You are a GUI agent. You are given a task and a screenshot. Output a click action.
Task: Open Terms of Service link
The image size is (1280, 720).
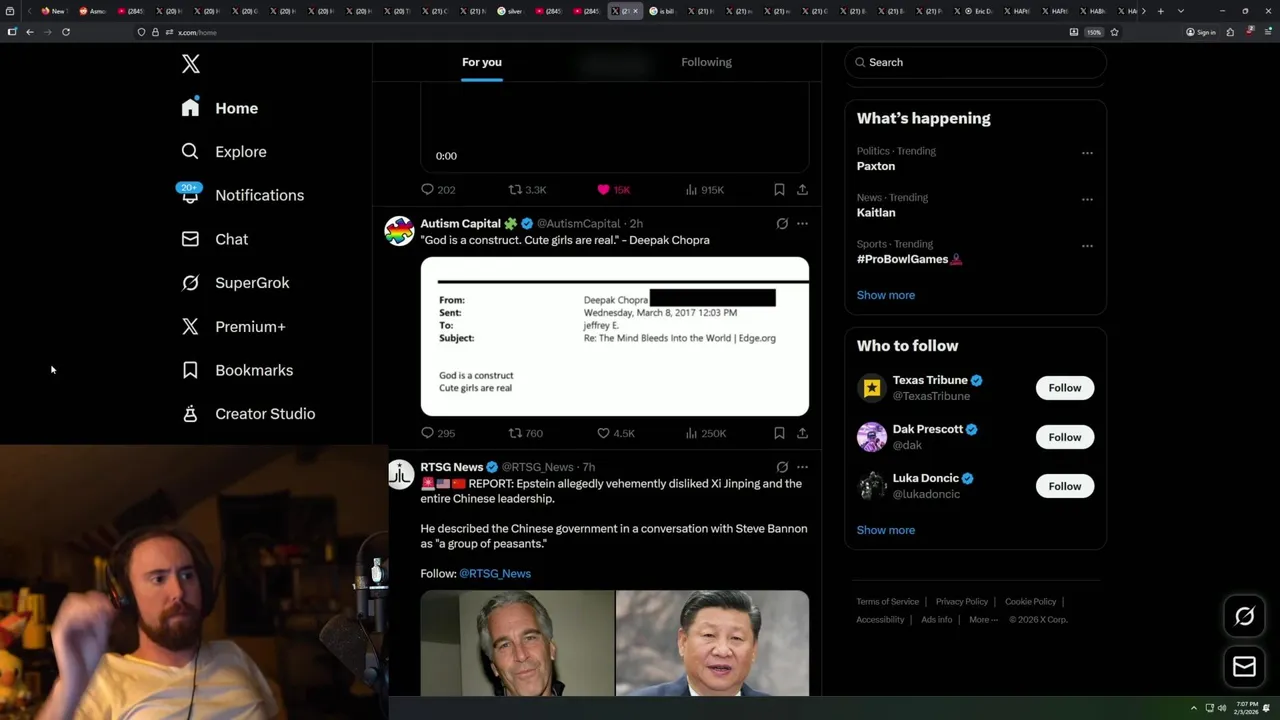click(887, 602)
